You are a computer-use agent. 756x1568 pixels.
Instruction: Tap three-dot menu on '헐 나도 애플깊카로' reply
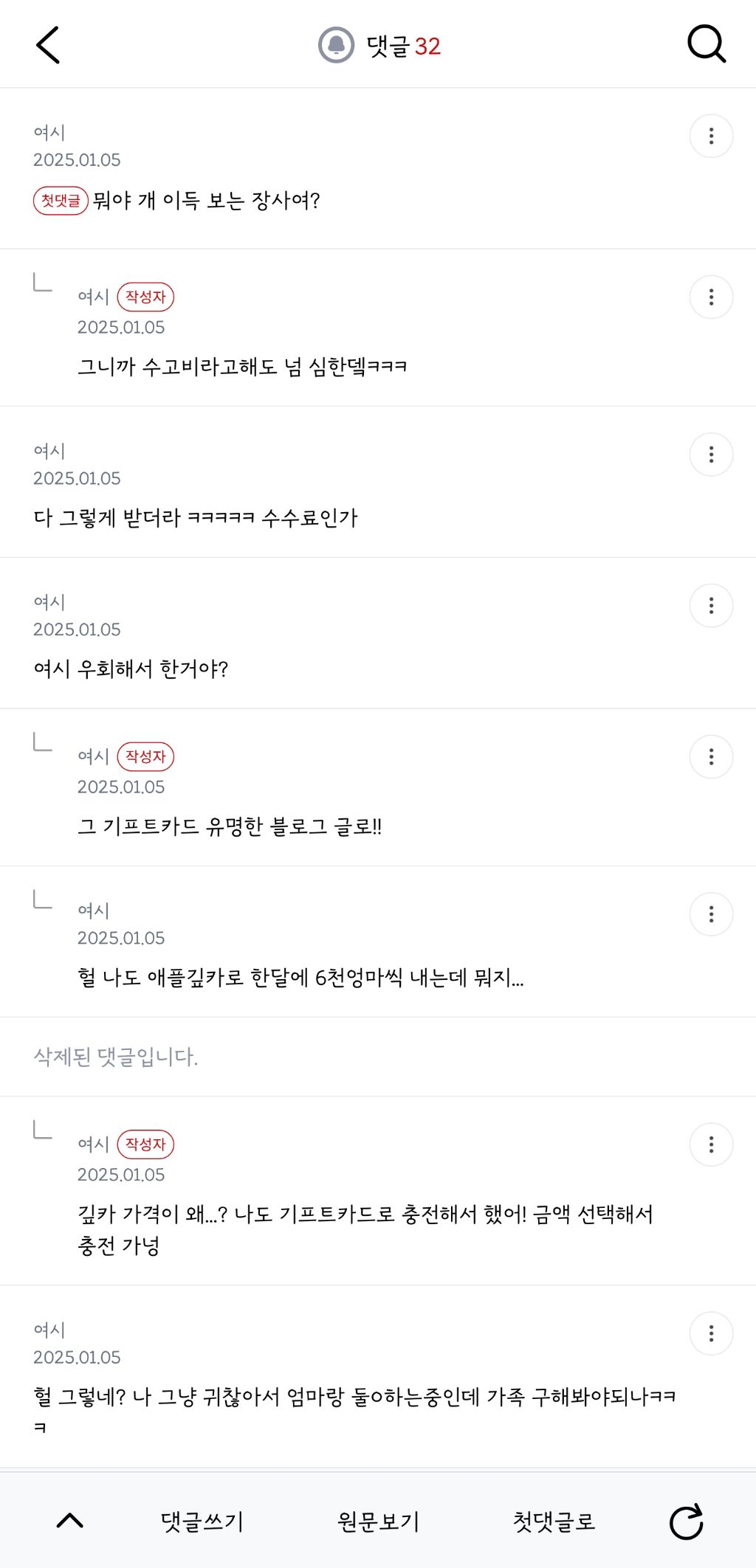[x=711, y=914]
